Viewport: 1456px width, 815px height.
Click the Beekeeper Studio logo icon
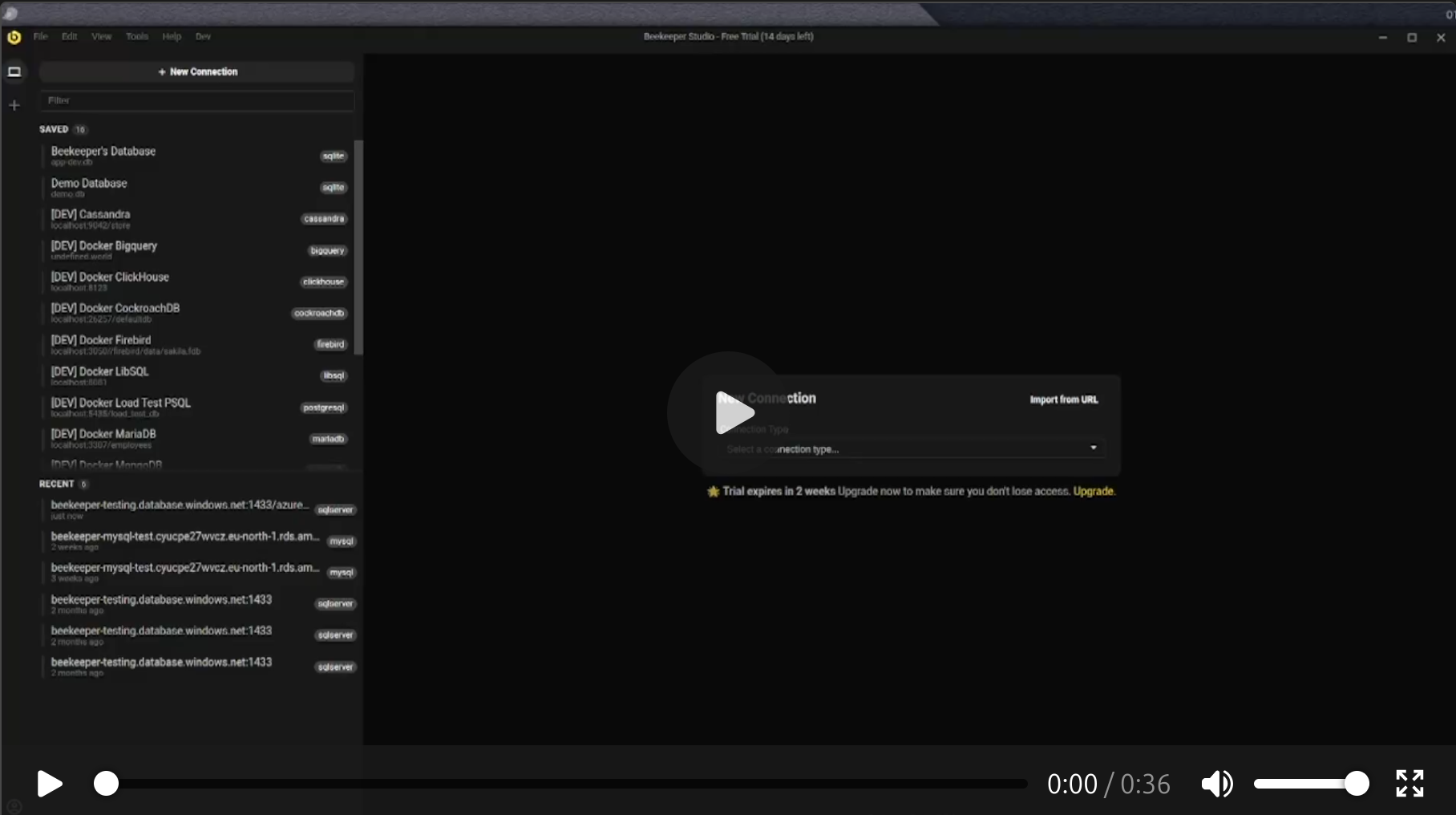click(14, 37)
